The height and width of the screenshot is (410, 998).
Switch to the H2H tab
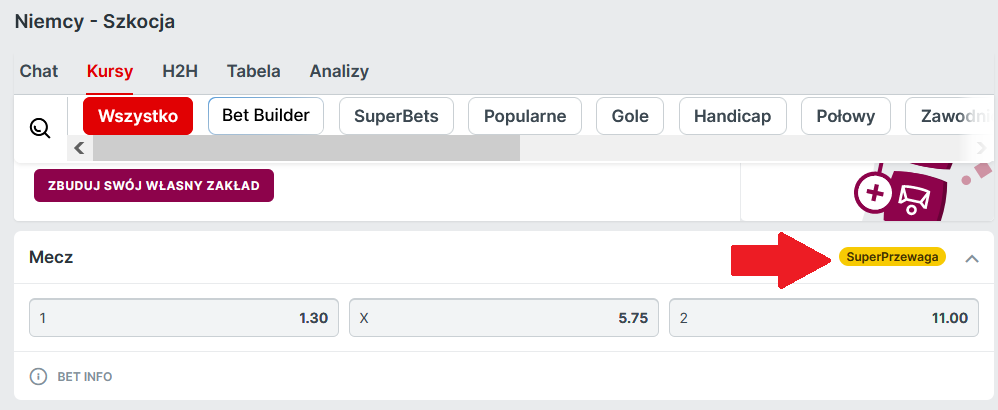coord(180,71)
